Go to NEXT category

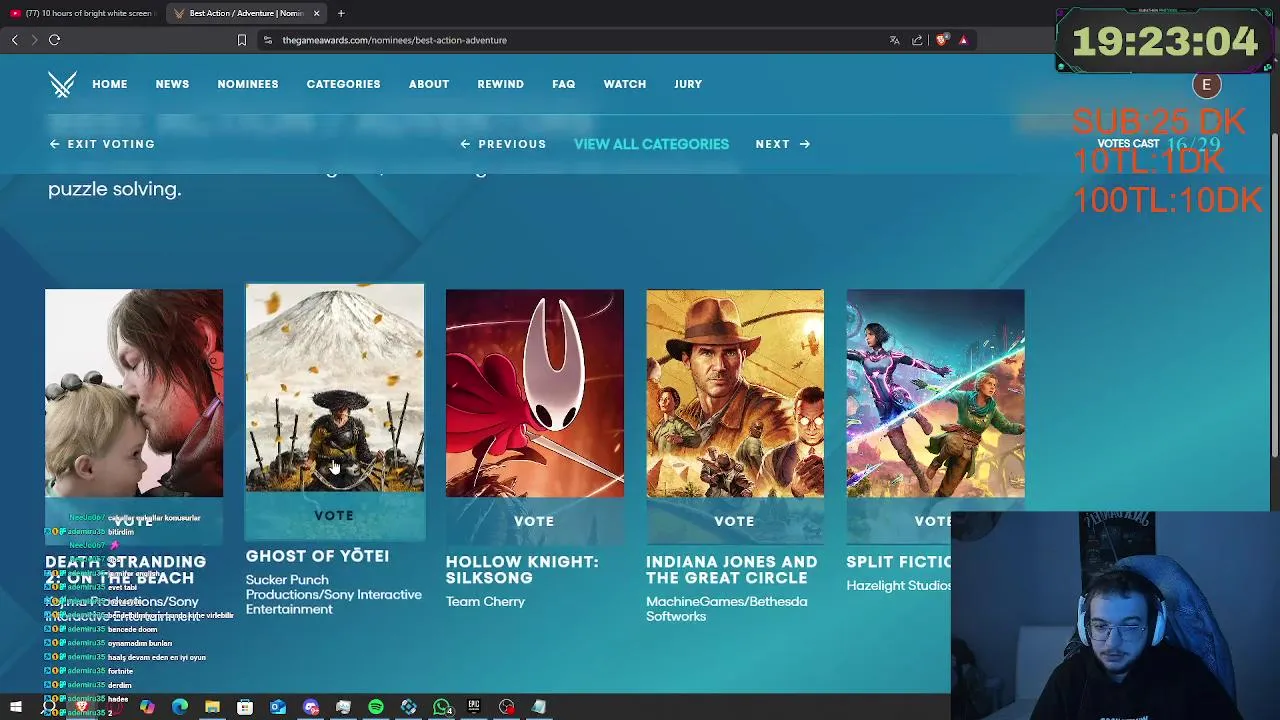tap(782, 144)
